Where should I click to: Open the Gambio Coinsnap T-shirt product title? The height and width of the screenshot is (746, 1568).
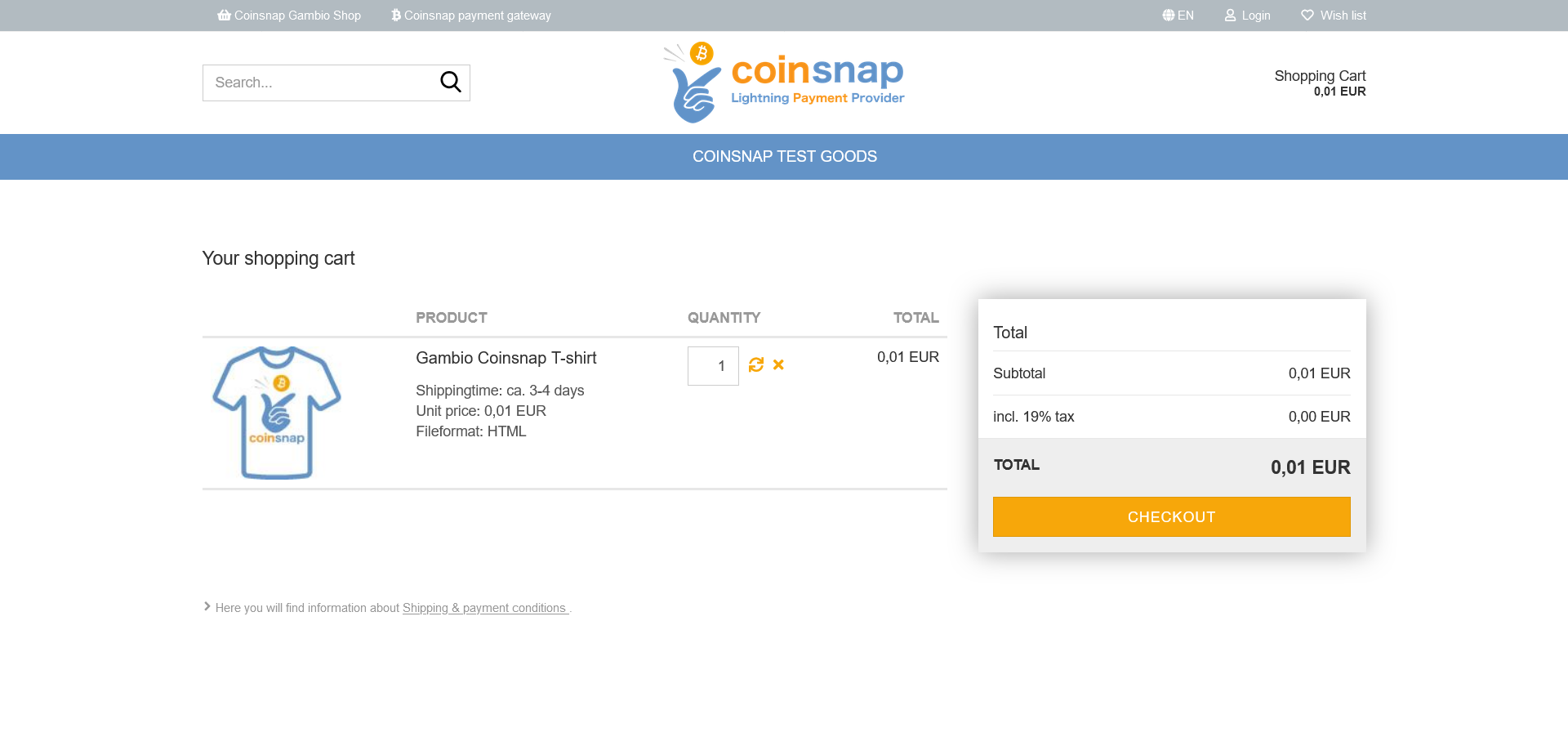tap(506, 358)
